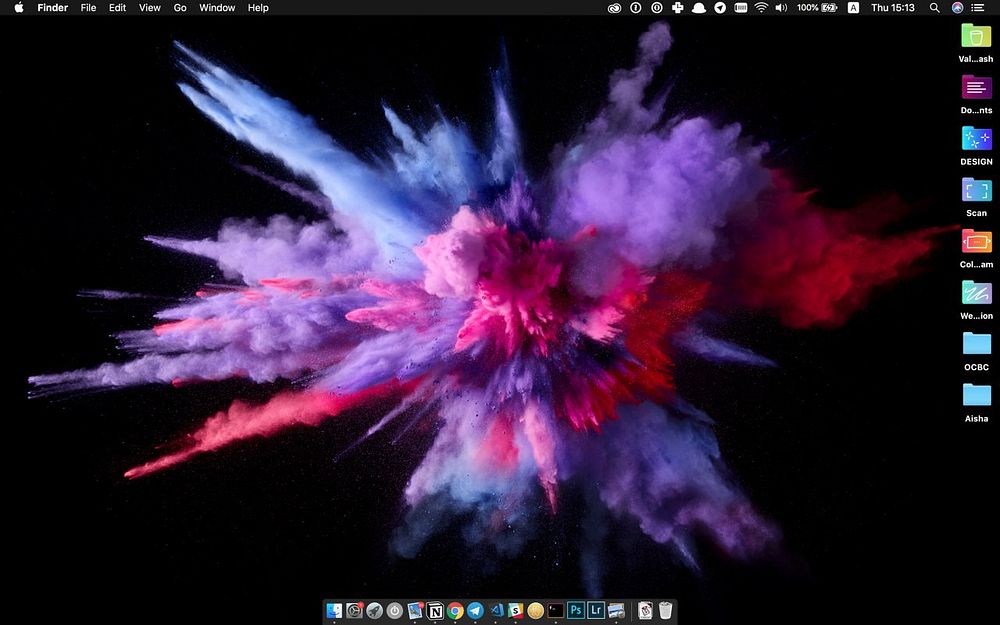Image resolution: width=1000 pixels, height=625 pixels.
Task: Open the Apple menu
Action: pyautogui.click(x=19, y=8)
